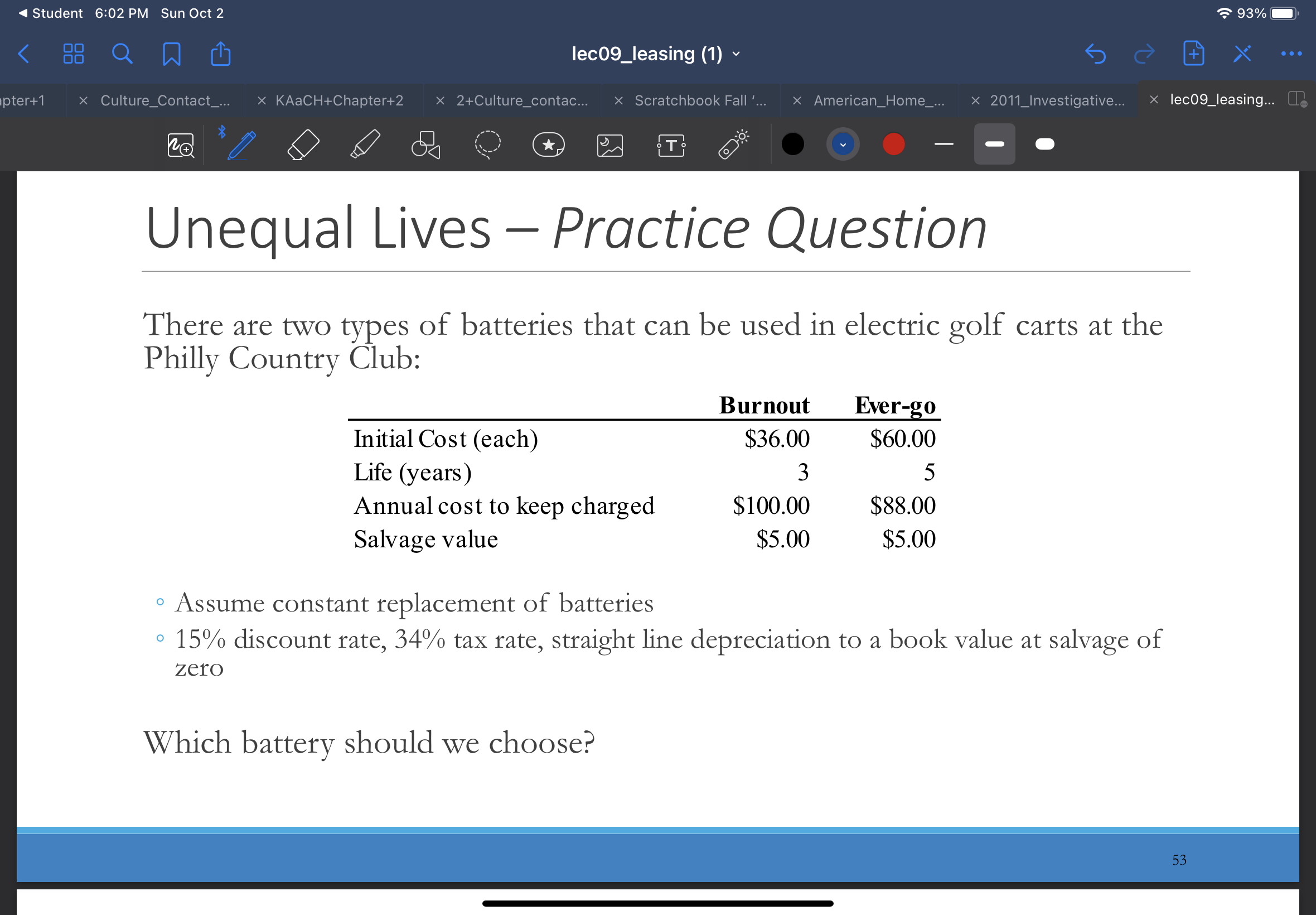Select the Lasso selection tool

point(487,144)
